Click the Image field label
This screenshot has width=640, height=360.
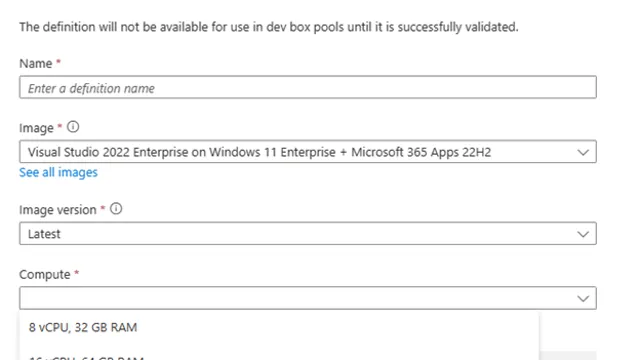(36, 128)
